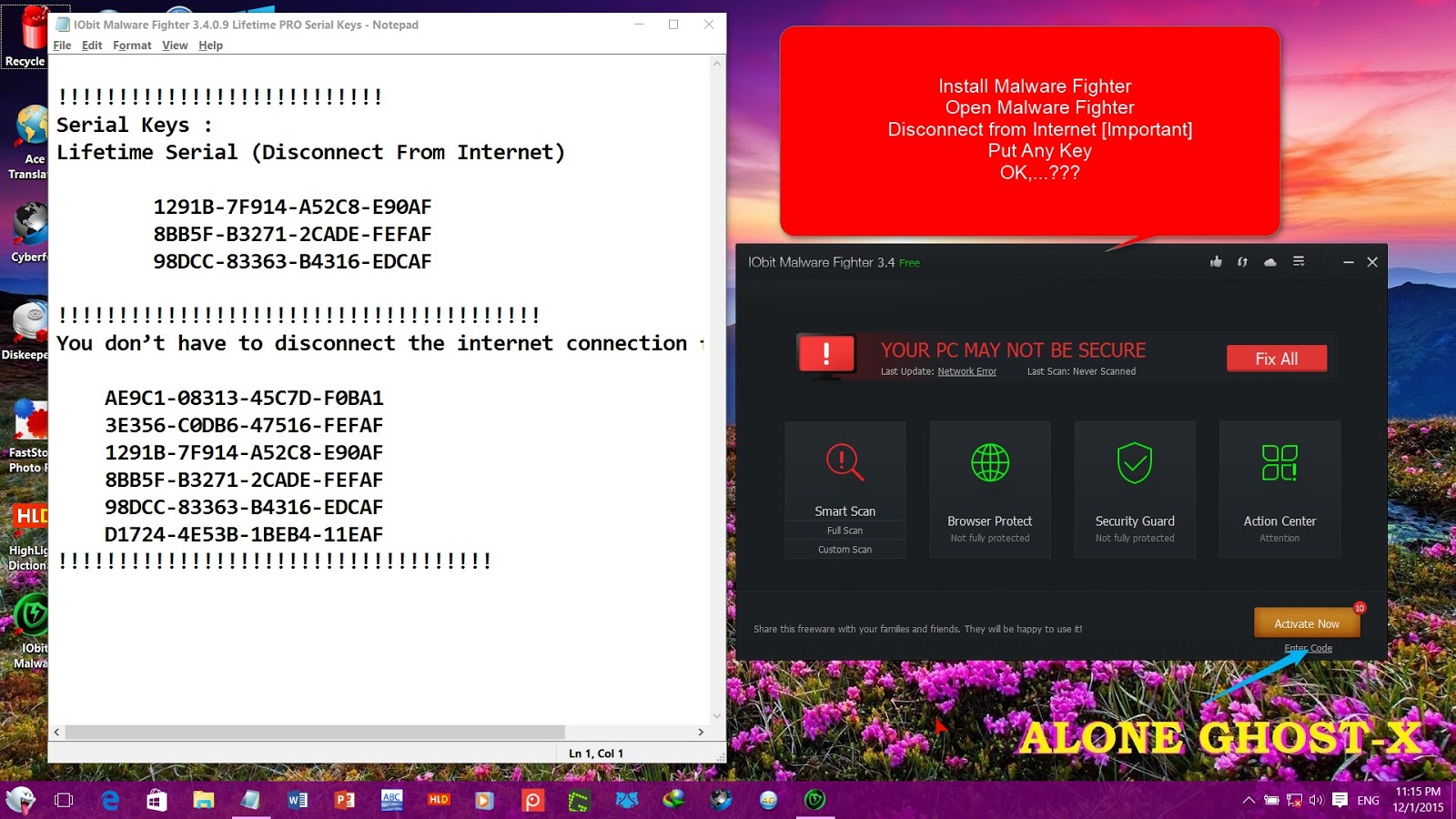Screen dimensions: 1456x819
Task: Show hidden system tray icons chevron
Action: coord(1249,801)
